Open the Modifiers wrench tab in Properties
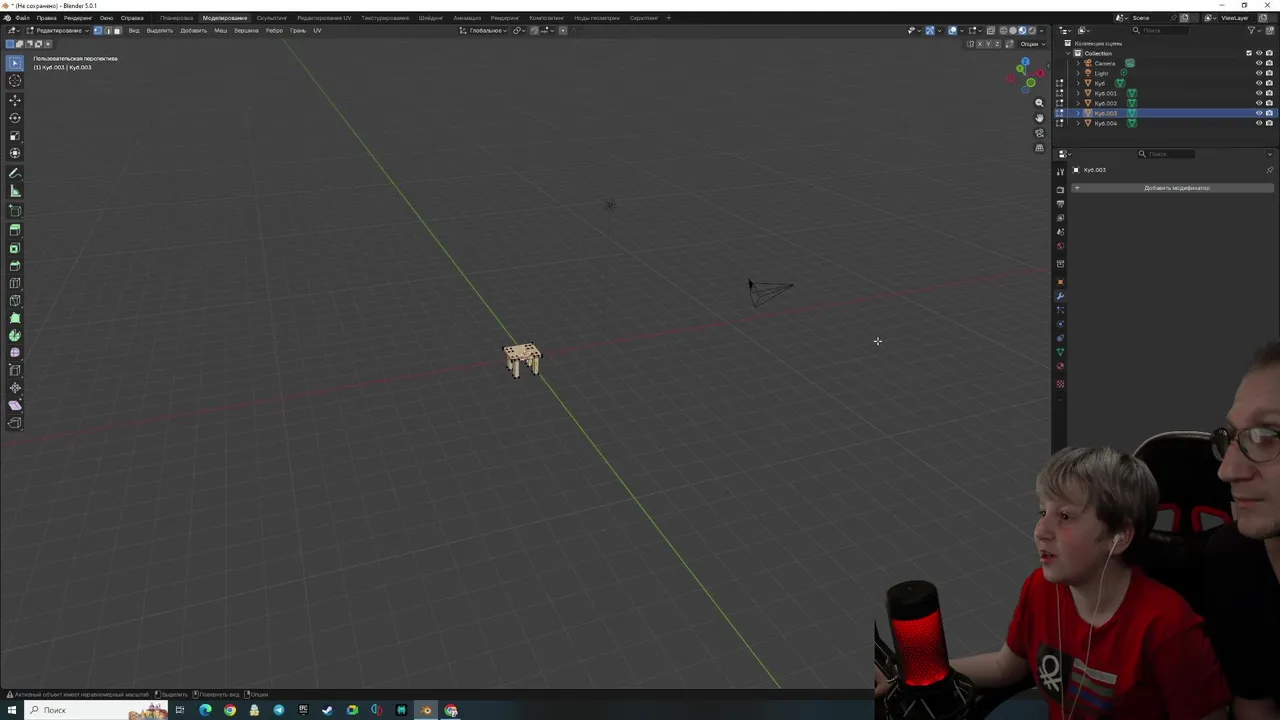 (x=1060, y=296)
